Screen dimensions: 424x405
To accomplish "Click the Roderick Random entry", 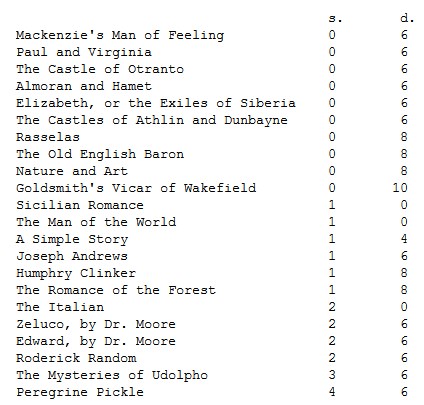I will click(76, 358).
